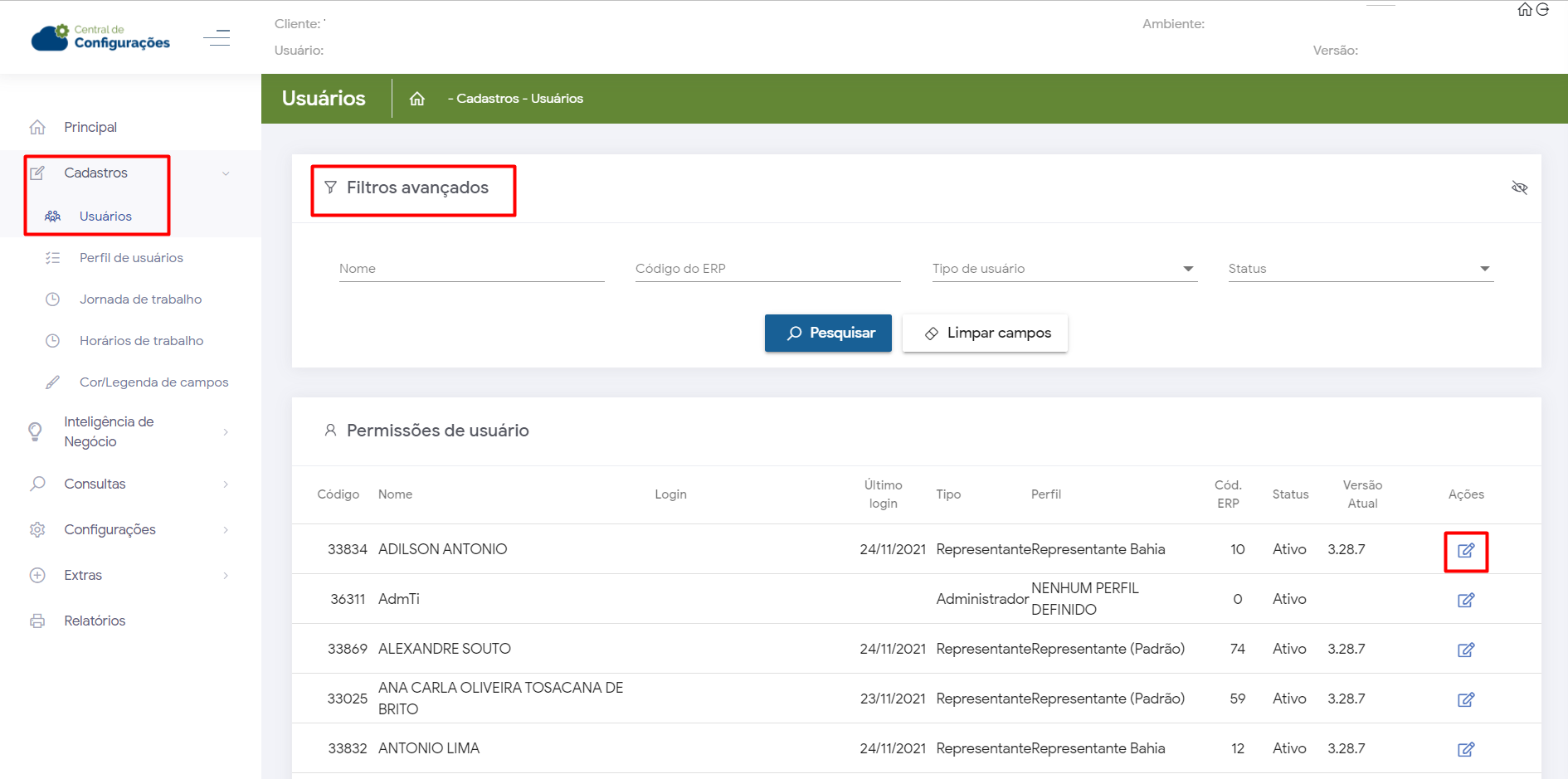Open the Status filter dropdown
The height and width of the screenshot is (779, 1568).
coord(1361,269)
